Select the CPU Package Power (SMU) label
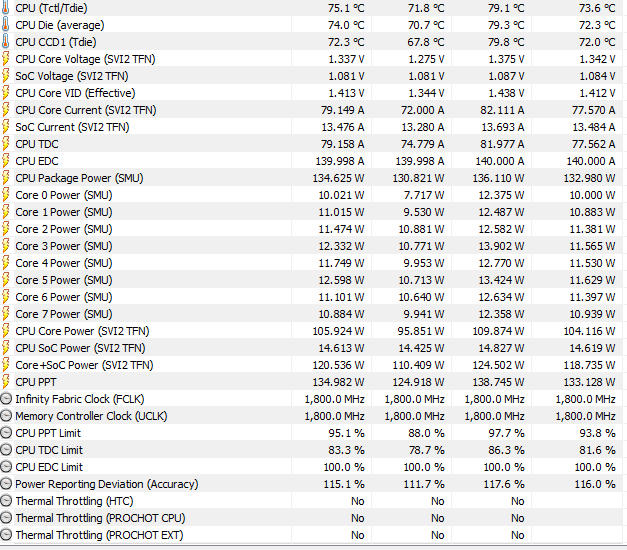The image size is (627, 550). tap(79, 178)
